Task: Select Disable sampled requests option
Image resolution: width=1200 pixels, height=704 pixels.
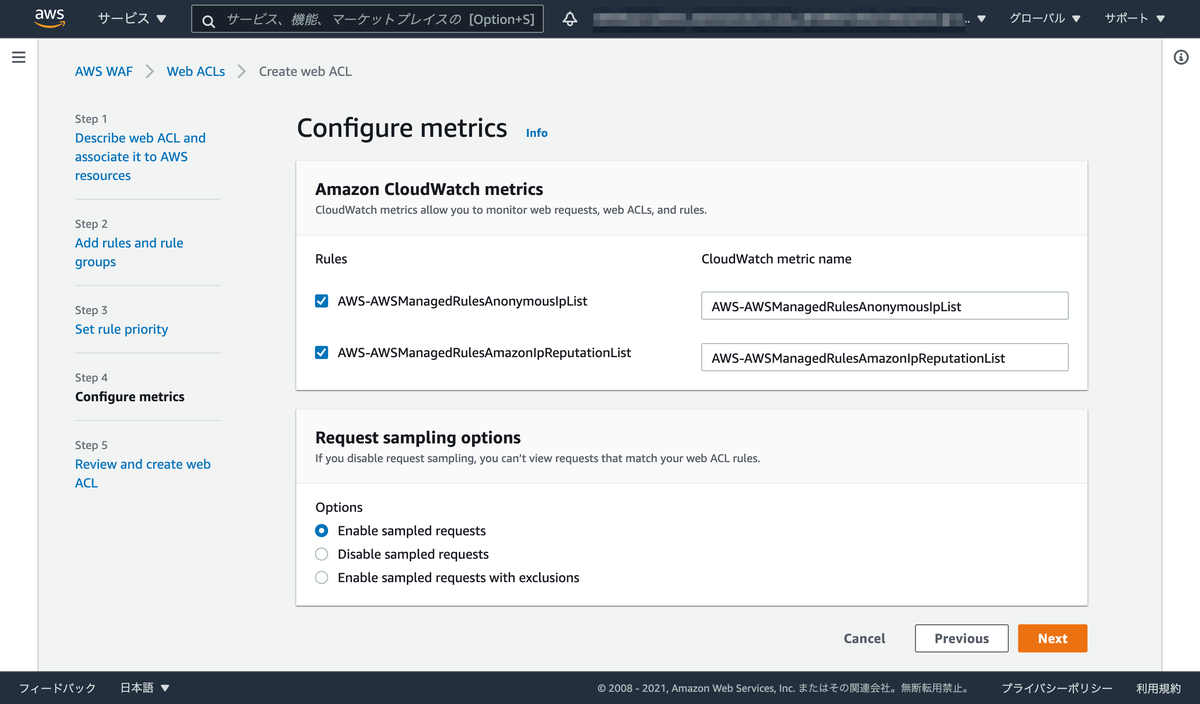Action: (x=322, y=554)
